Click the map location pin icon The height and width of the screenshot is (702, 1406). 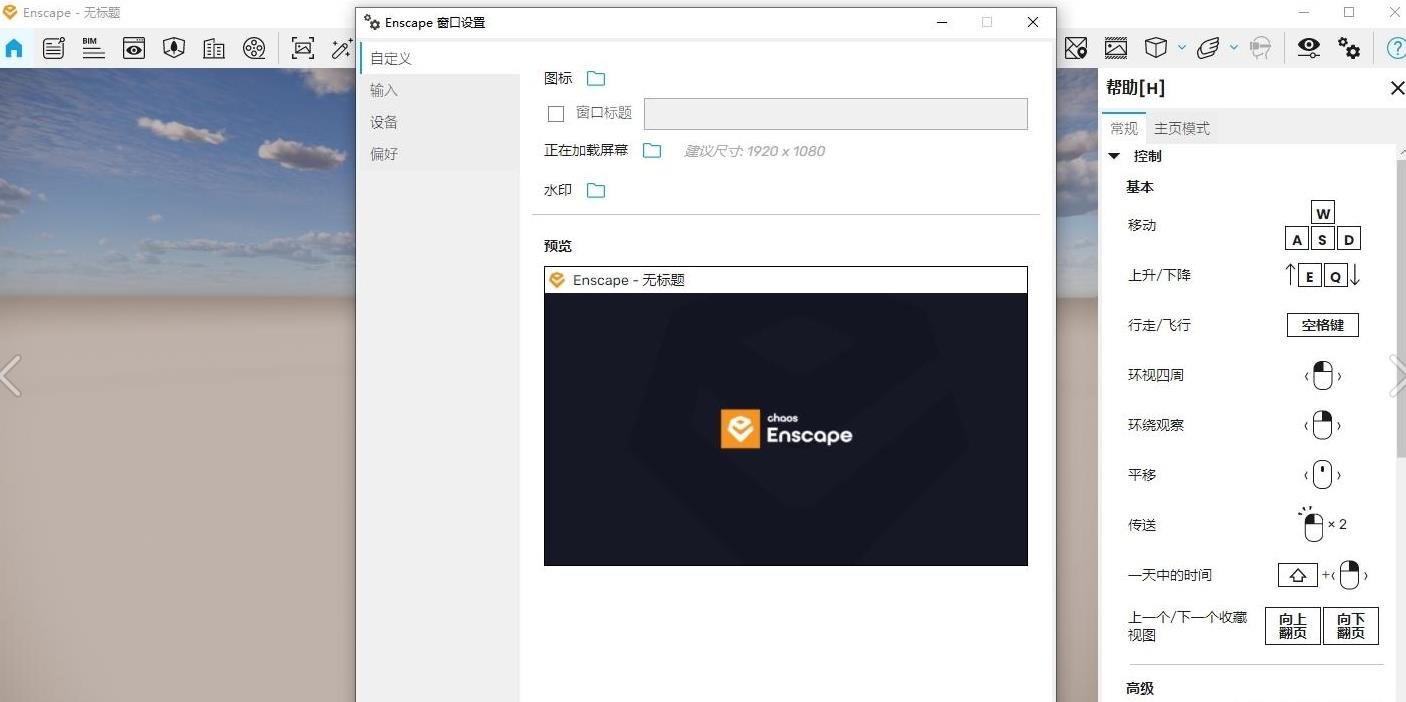(1076, 47)
